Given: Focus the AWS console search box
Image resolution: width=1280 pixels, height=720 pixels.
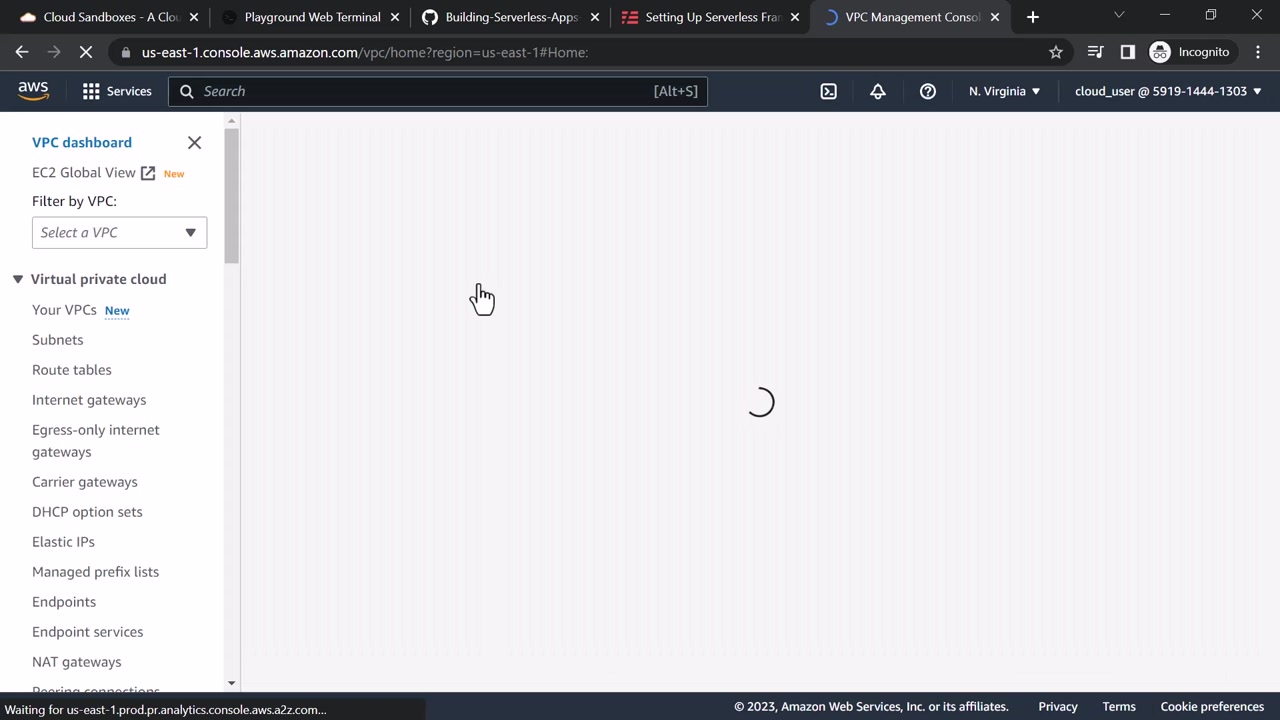Looking at the screenshot, I should coord(438,91).
